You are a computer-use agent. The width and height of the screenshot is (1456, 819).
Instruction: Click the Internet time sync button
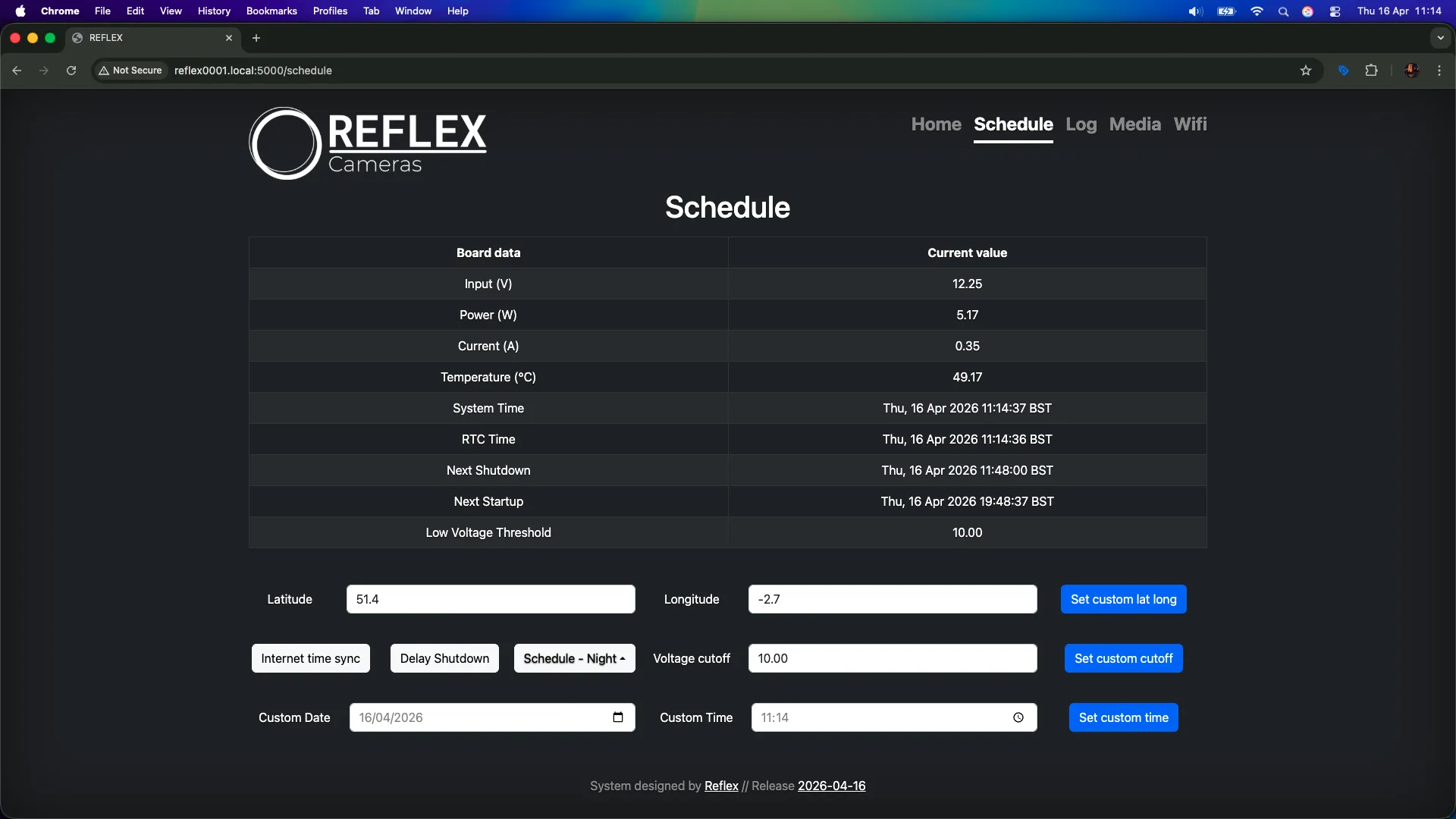(311, 658)
